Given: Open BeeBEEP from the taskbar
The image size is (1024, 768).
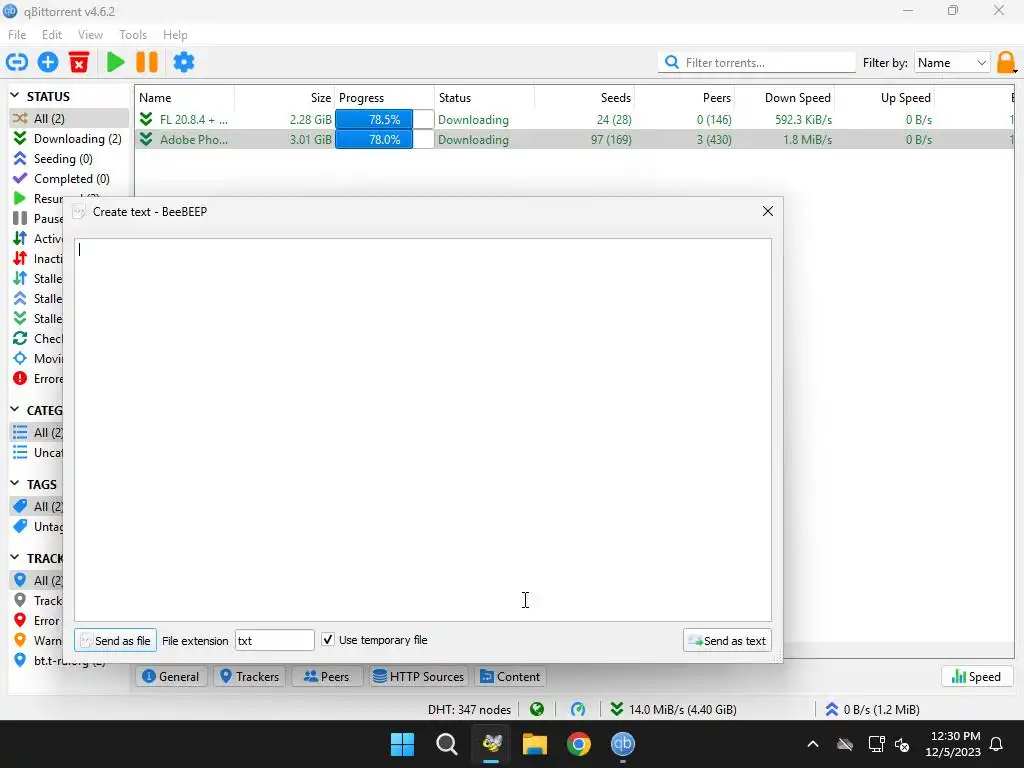Looking at the screenshot, I should (492, 744).
